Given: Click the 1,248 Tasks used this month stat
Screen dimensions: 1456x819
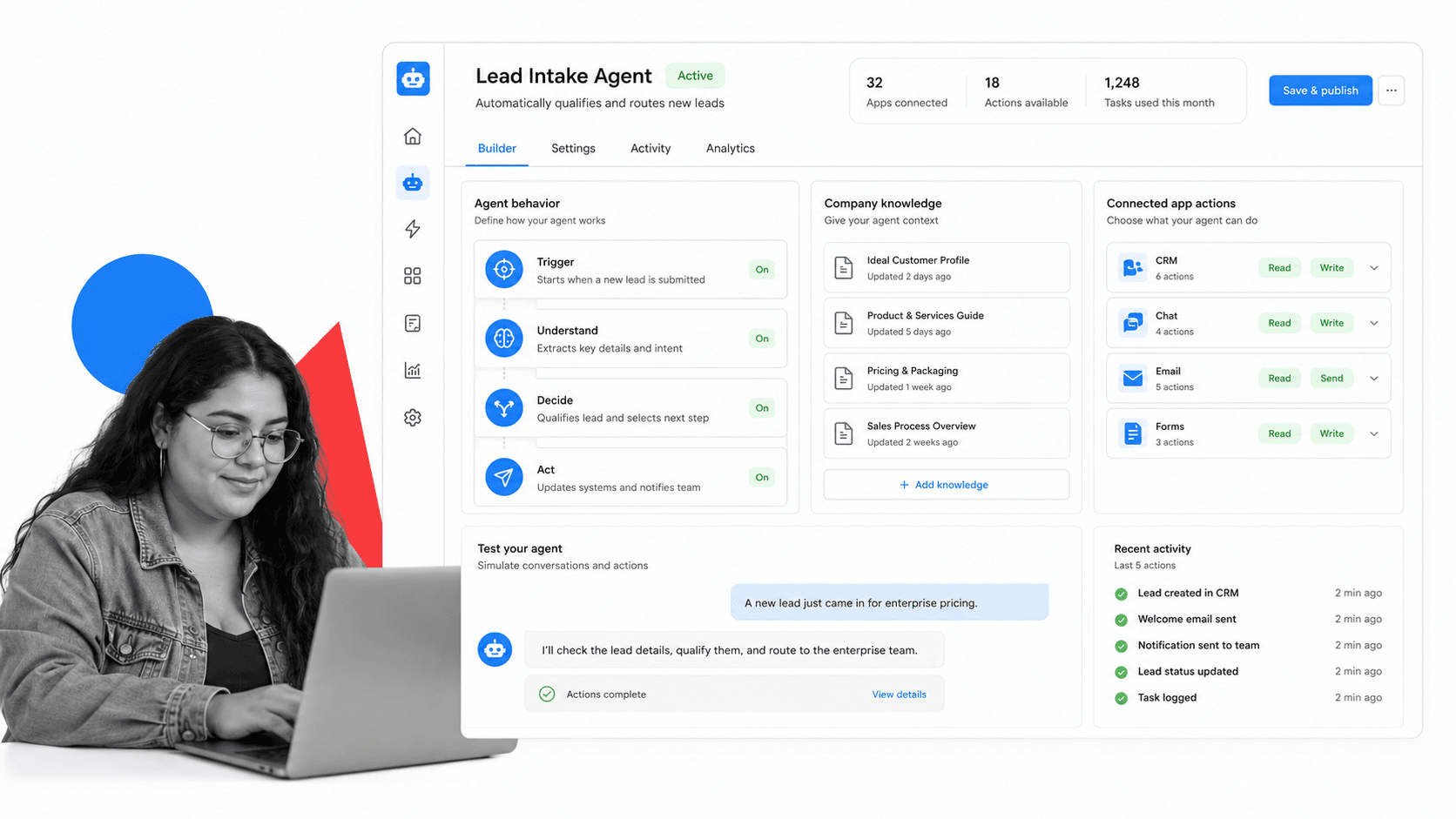Looking at the screenshot, I should click(x=1159, y=91).
